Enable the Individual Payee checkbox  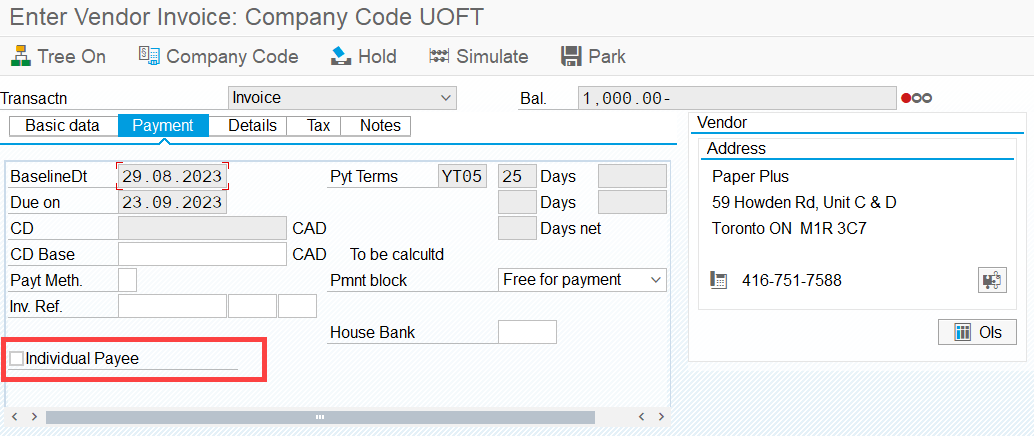coord(16,359)
